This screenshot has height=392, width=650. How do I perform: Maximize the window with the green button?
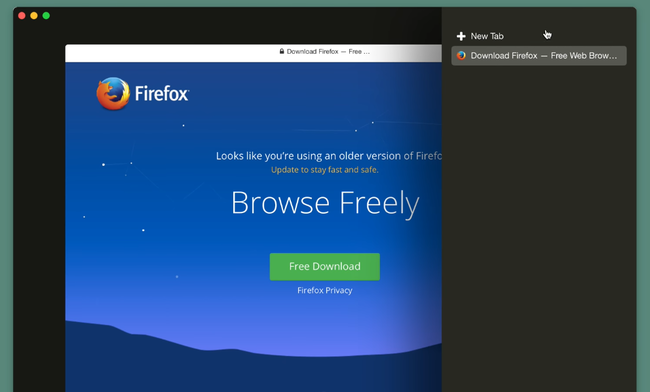click(46, 16)
